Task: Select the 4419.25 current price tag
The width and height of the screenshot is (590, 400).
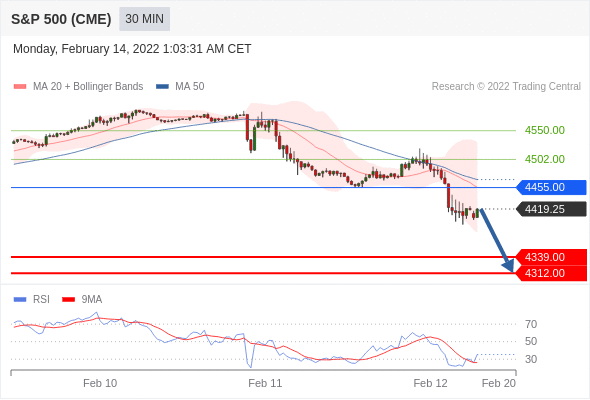Action: pos(551,209)
